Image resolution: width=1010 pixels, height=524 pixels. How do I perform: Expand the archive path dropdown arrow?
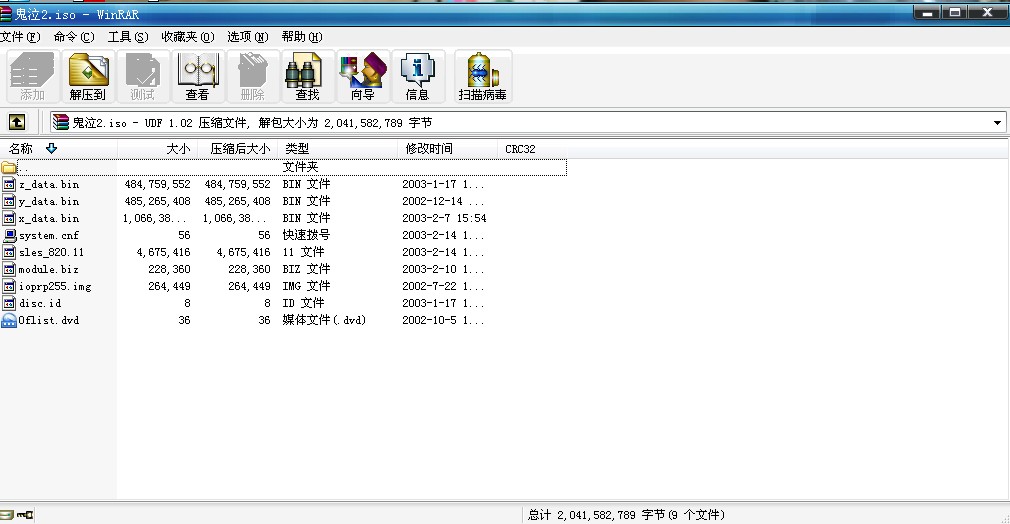997,122
